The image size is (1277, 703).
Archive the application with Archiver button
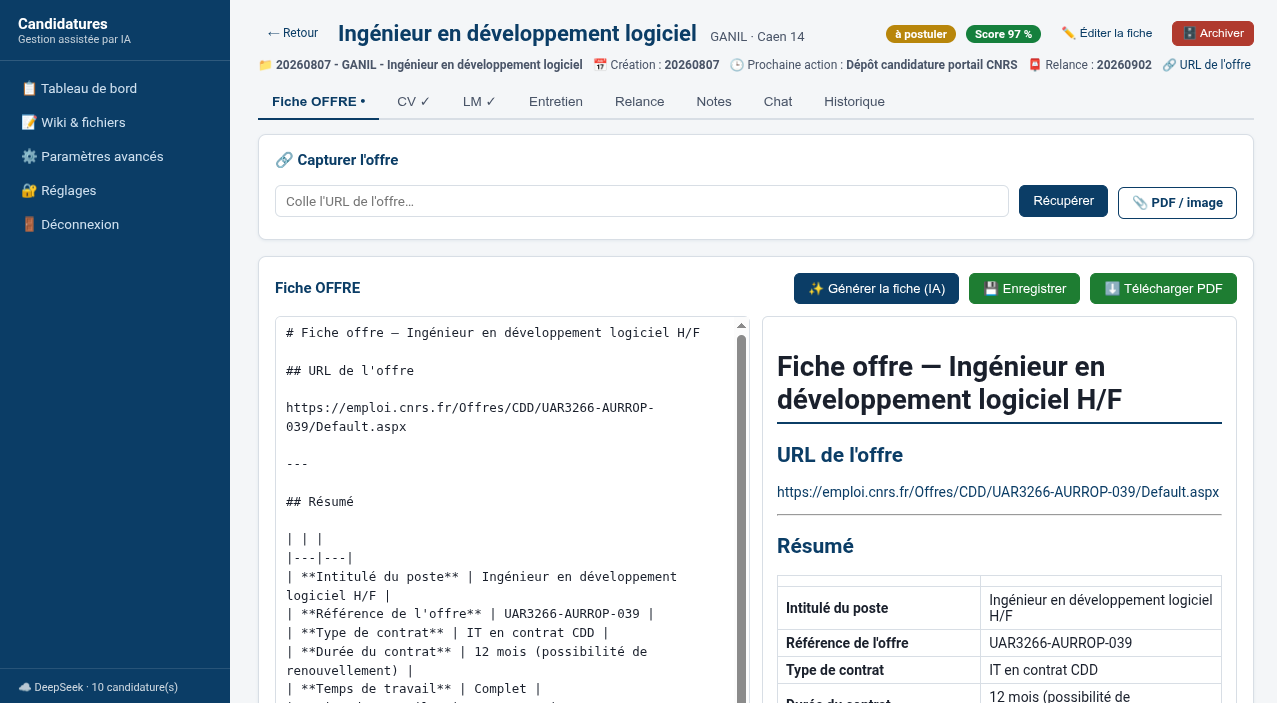[x=1213, y=33]
